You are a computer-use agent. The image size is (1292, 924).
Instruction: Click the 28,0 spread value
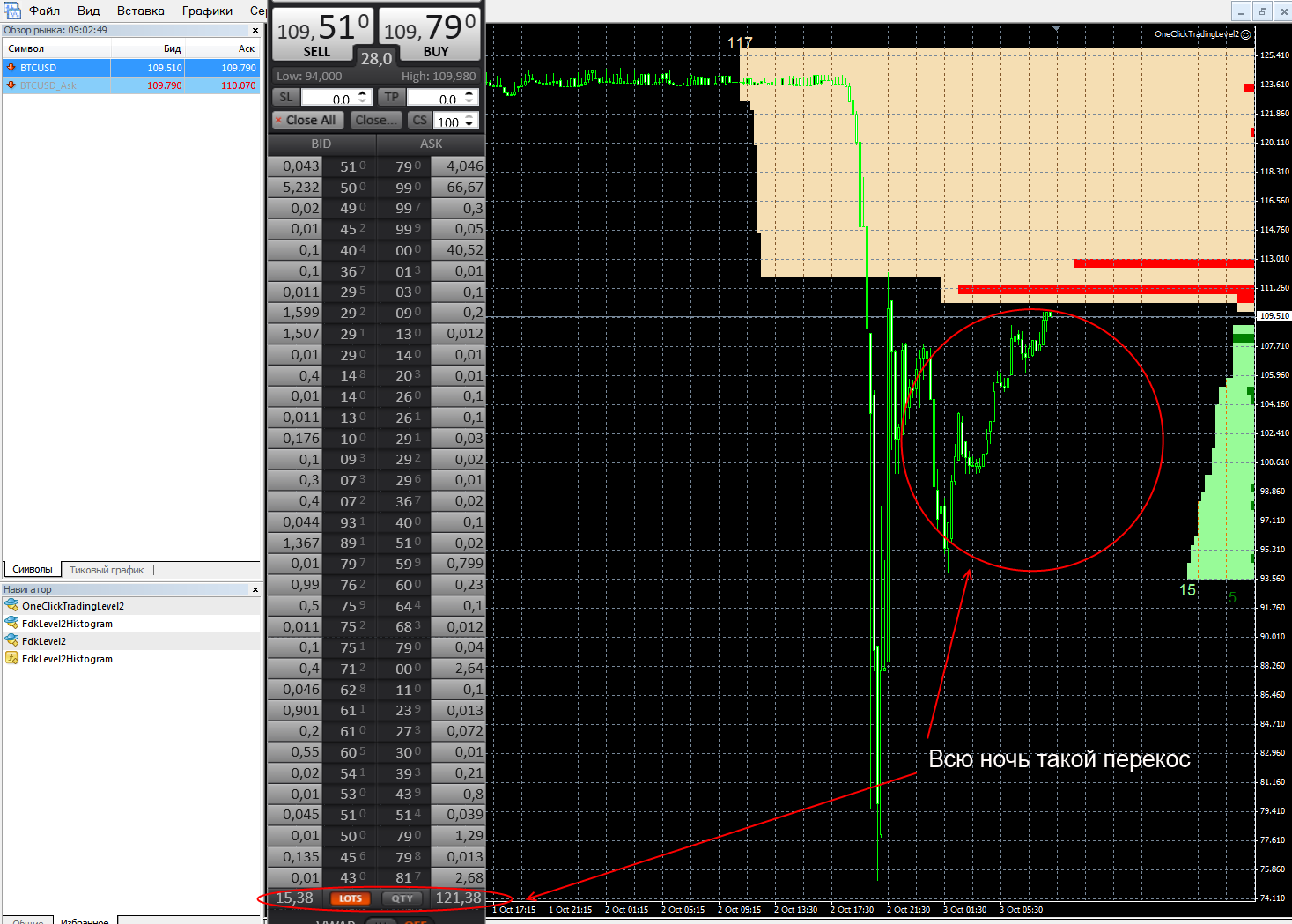point(376,58)
